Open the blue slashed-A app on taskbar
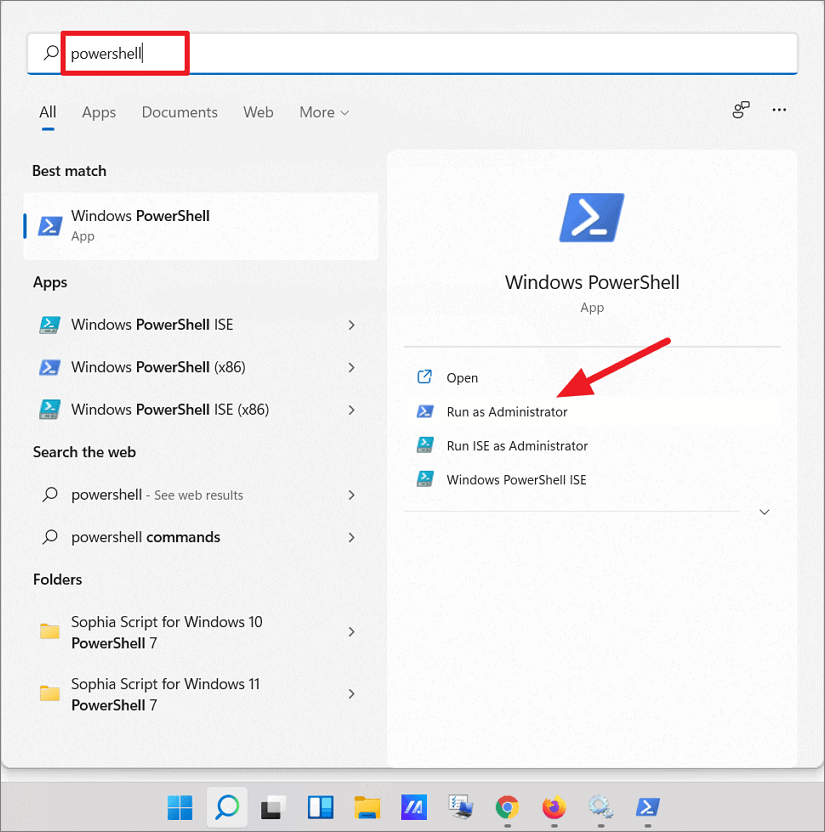Viewport: 825px width, 832px height. (414, 808)
